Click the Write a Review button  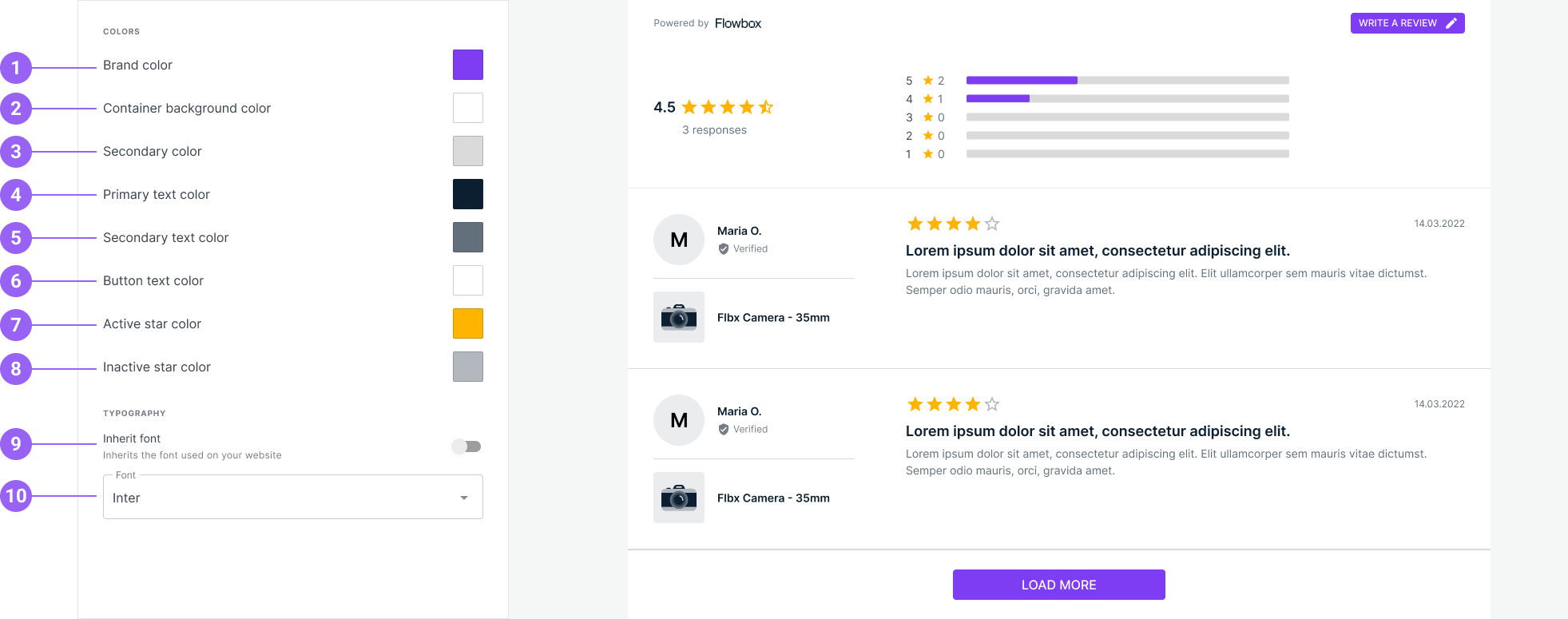[x=1407, y=23]
